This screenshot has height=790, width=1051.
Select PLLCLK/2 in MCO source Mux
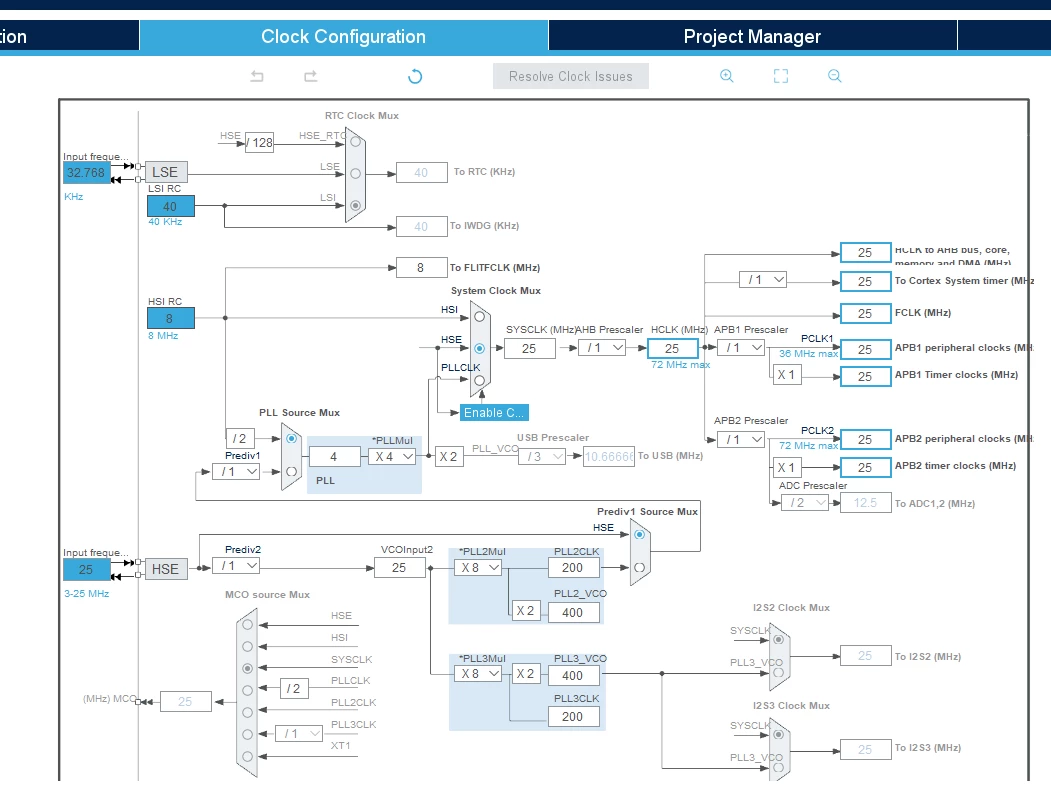click(x=247, y=690)
